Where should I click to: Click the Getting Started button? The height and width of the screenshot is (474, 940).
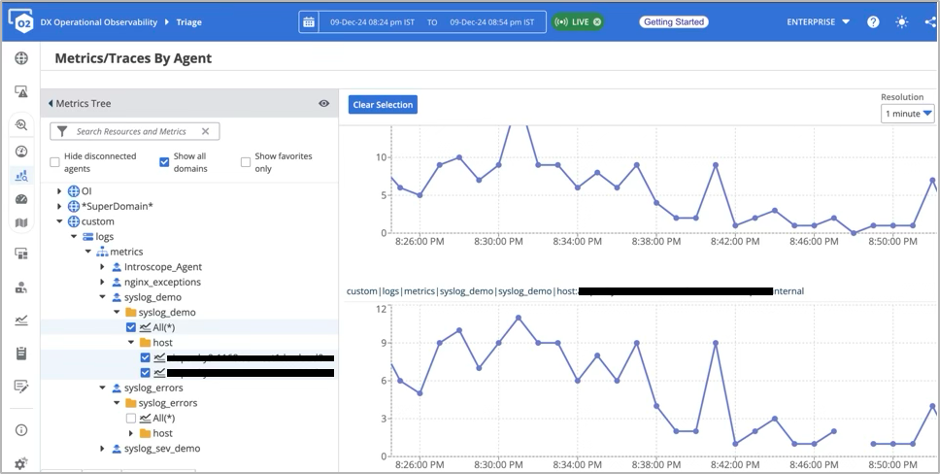[x=674, y=22]
